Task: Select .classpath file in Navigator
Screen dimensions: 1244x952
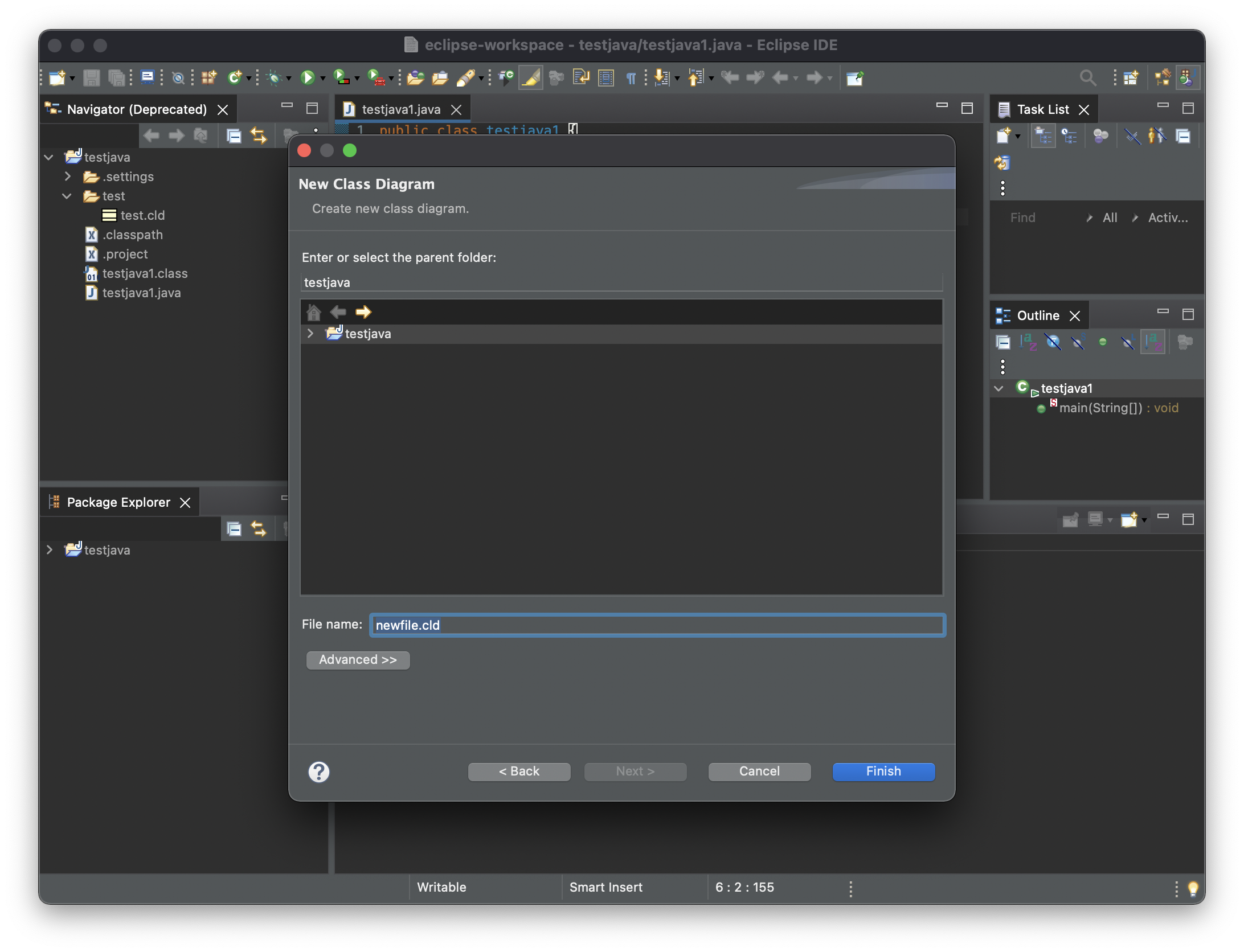Action: tap(124, 235)
